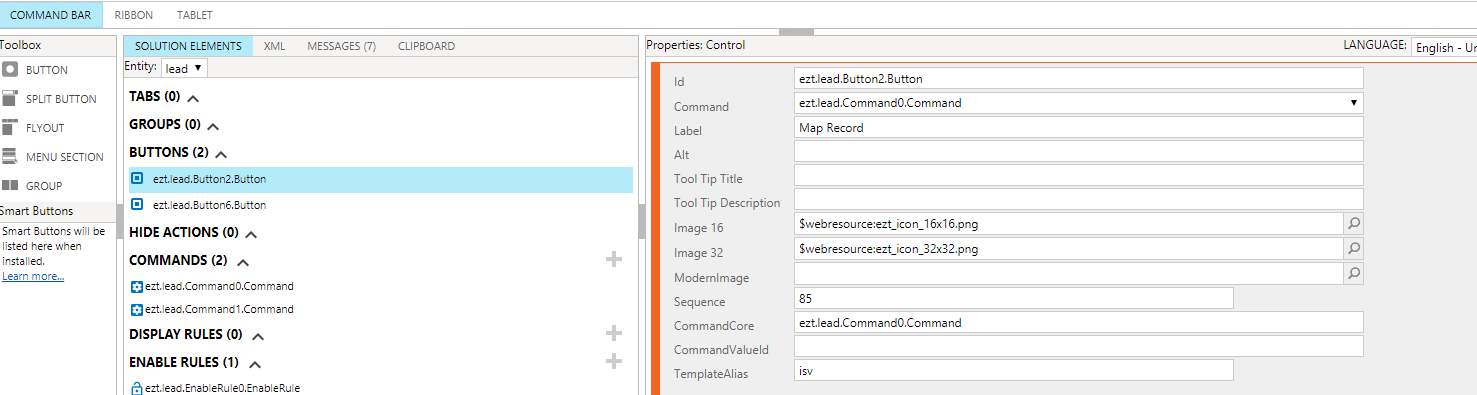Open the Command dropdown list
The height and width of the screenshot is (395, 1477).
tap(1079, 102)
